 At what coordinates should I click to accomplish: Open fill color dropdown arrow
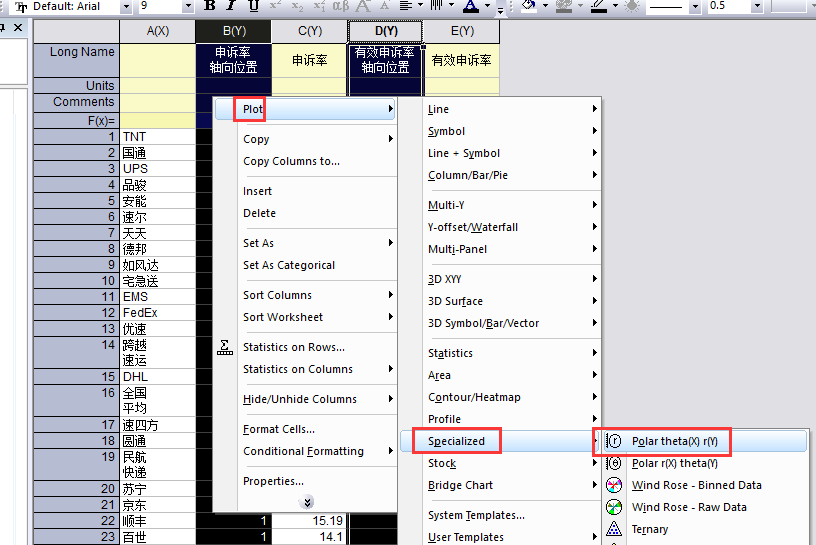click(x=546, y=6)
